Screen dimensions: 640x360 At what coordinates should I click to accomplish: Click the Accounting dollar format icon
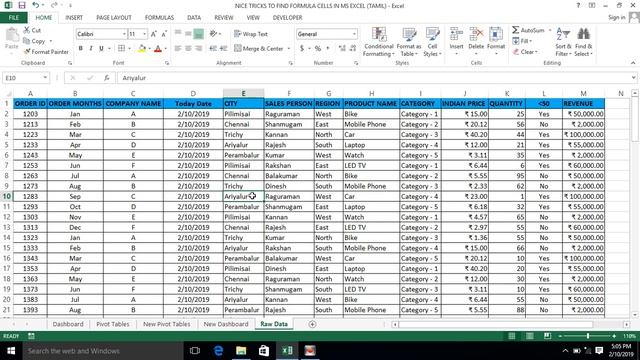(x=302, y=49)
